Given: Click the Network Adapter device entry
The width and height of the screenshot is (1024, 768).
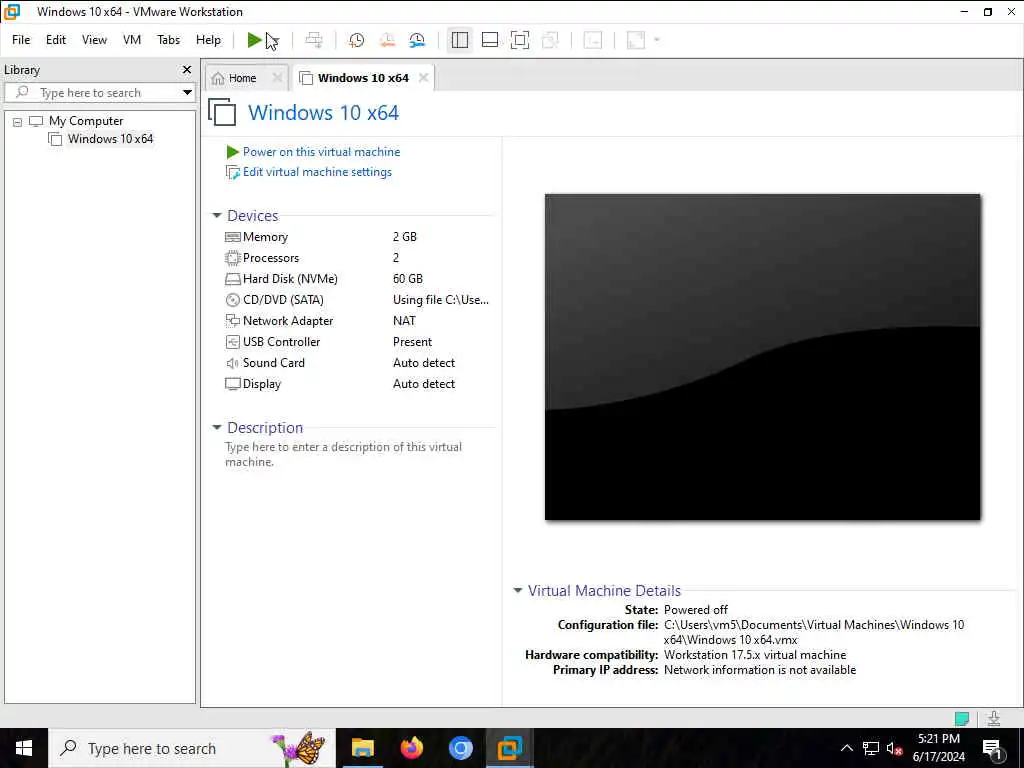Looking at the screenshot, I should [x=287, y=321].
